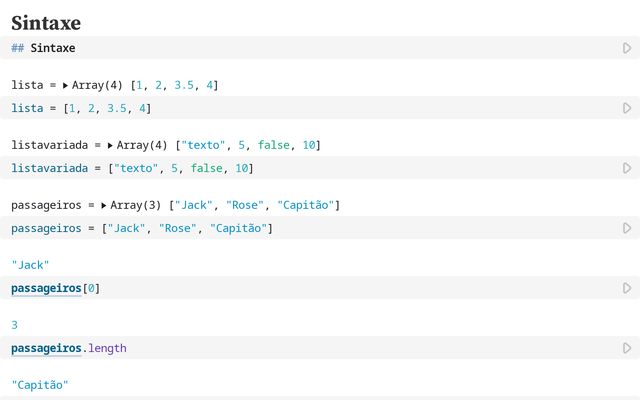
Task: Run the passageiros array definition cell
Action: 627,228
